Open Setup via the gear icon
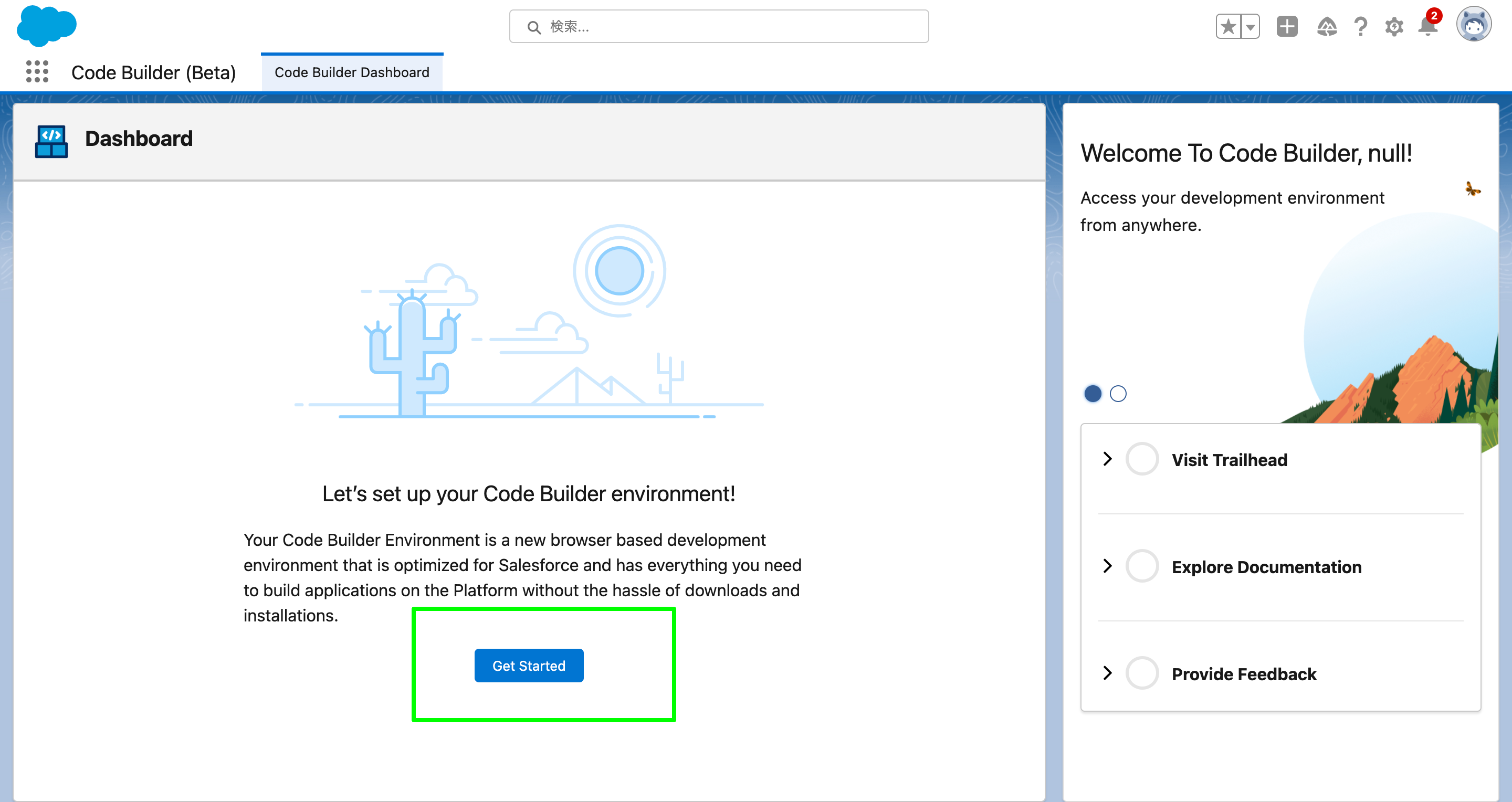 pyautogui.click(x=1394, y=26)
